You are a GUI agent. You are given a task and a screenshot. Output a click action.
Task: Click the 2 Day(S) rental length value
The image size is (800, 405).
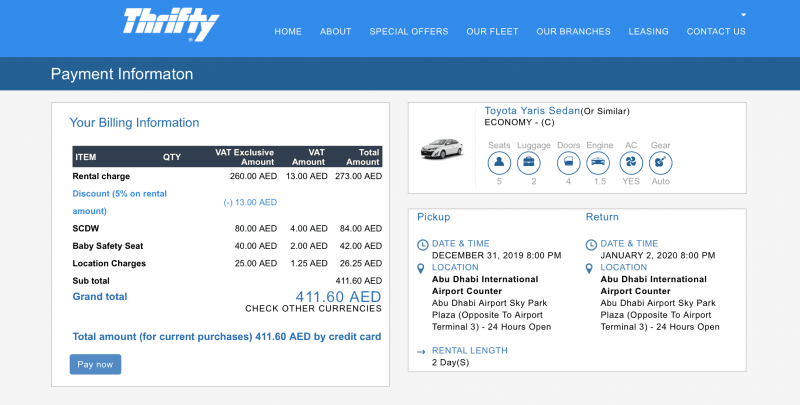tap(451, 363)
